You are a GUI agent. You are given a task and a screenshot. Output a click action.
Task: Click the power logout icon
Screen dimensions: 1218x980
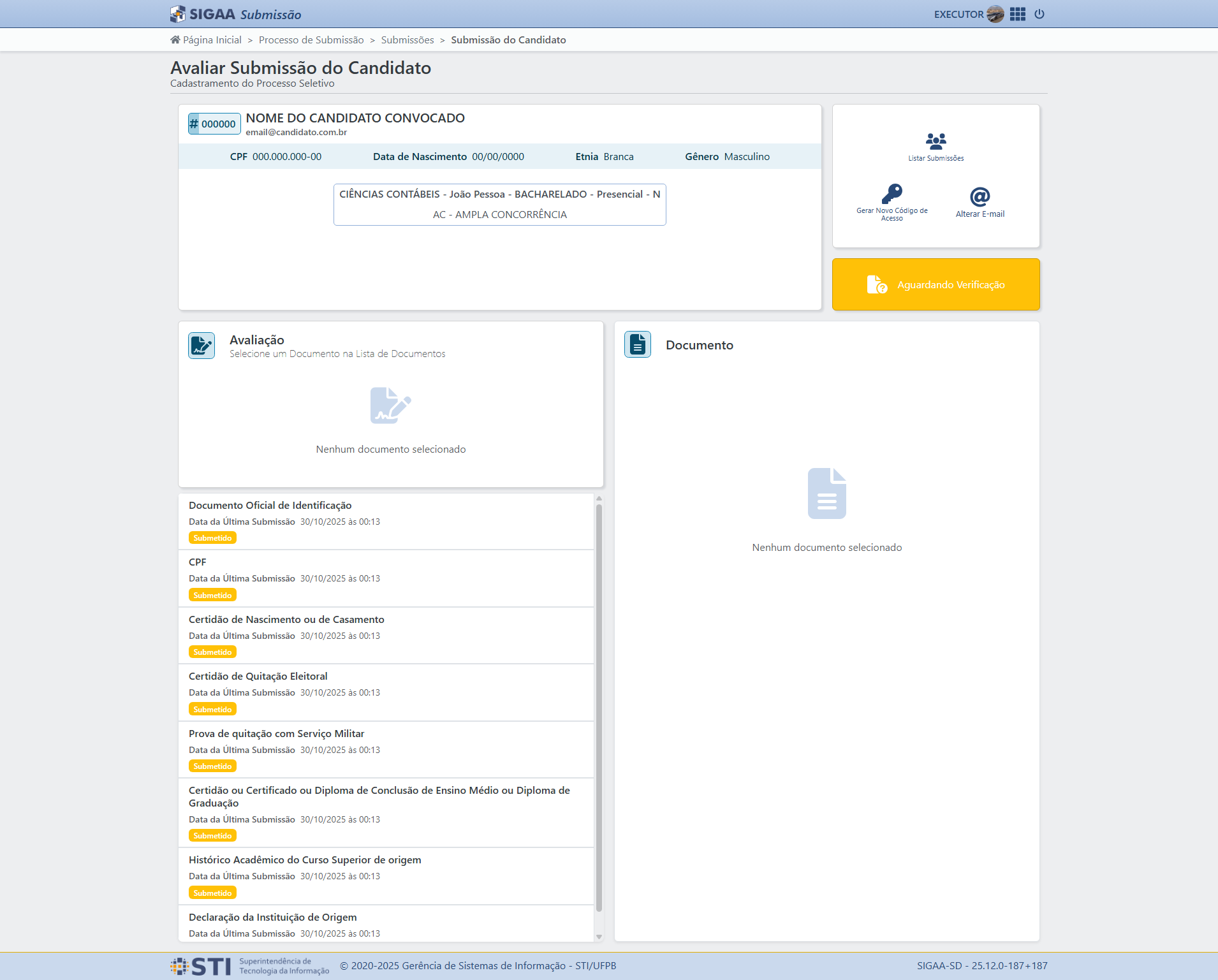(x=1039, y=13)
